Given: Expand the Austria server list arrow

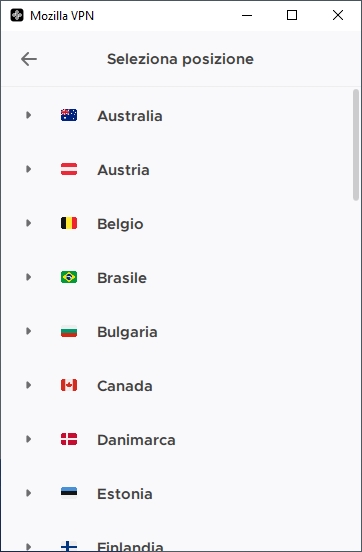Looking at the screenshot, I should [x=29, y=169].
